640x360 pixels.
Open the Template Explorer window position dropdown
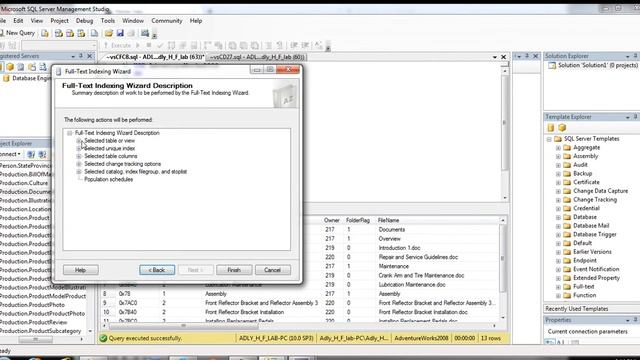pyautogui.click(x=627, y=117)
